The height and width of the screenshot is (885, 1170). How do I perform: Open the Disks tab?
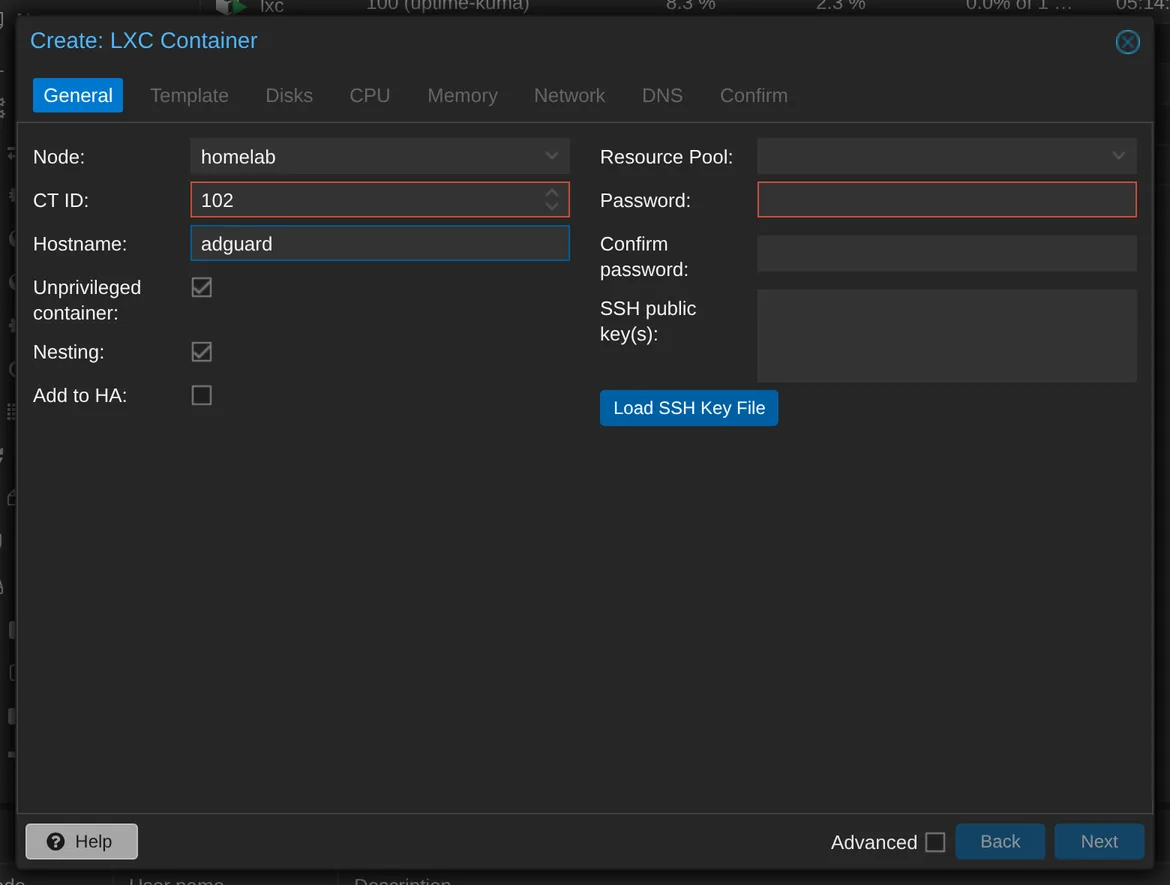pyautogui.click(x=289, y=96)
